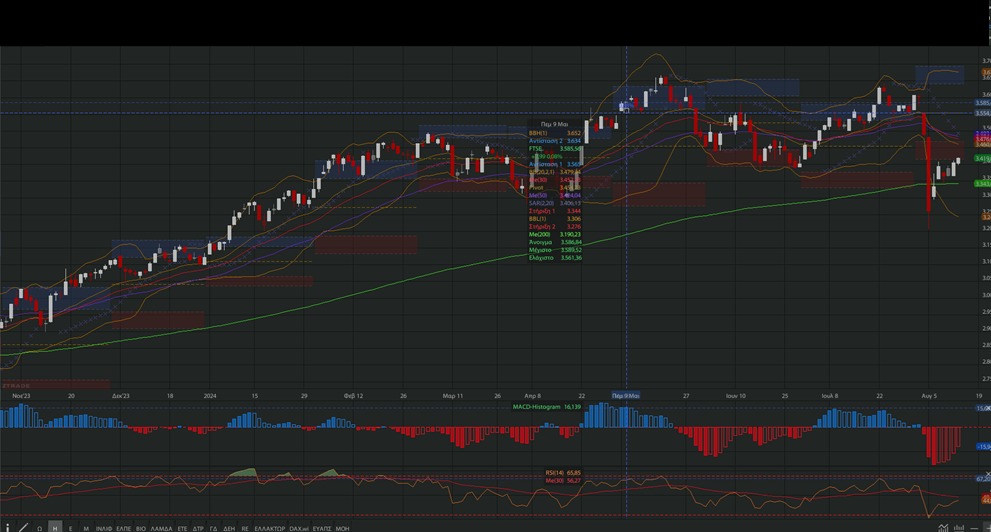Screen dimensions: 991x532
Task: Switch to the M timeframe button
Action: click(86, 528)
